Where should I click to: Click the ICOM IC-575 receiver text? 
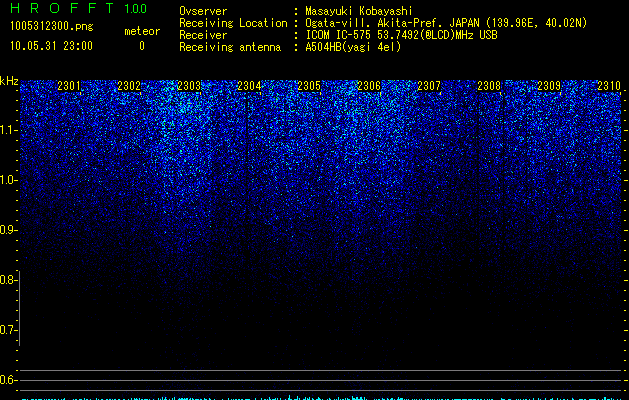(401, 35)
